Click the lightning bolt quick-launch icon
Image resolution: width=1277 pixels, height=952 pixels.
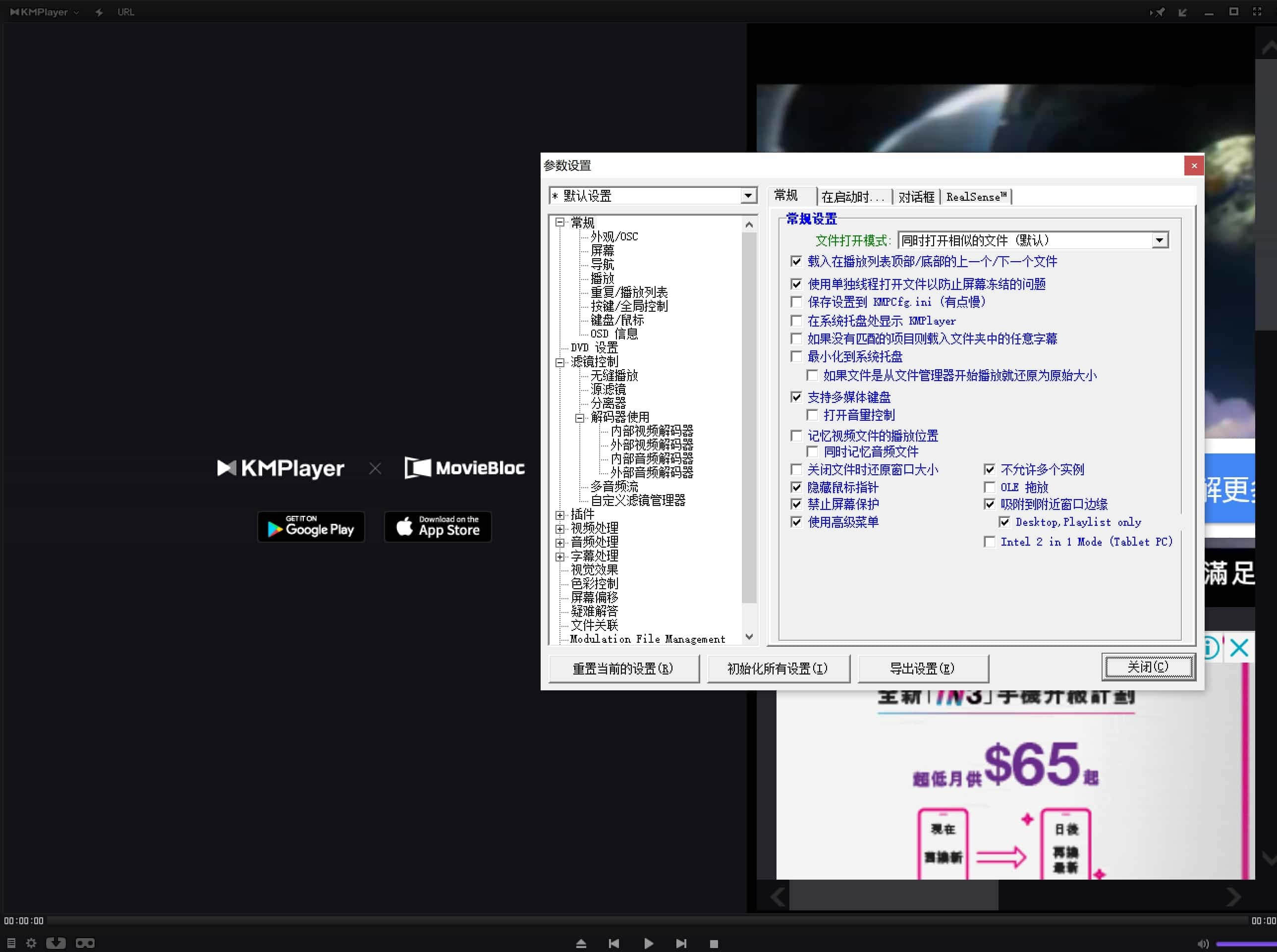(99, 12)
